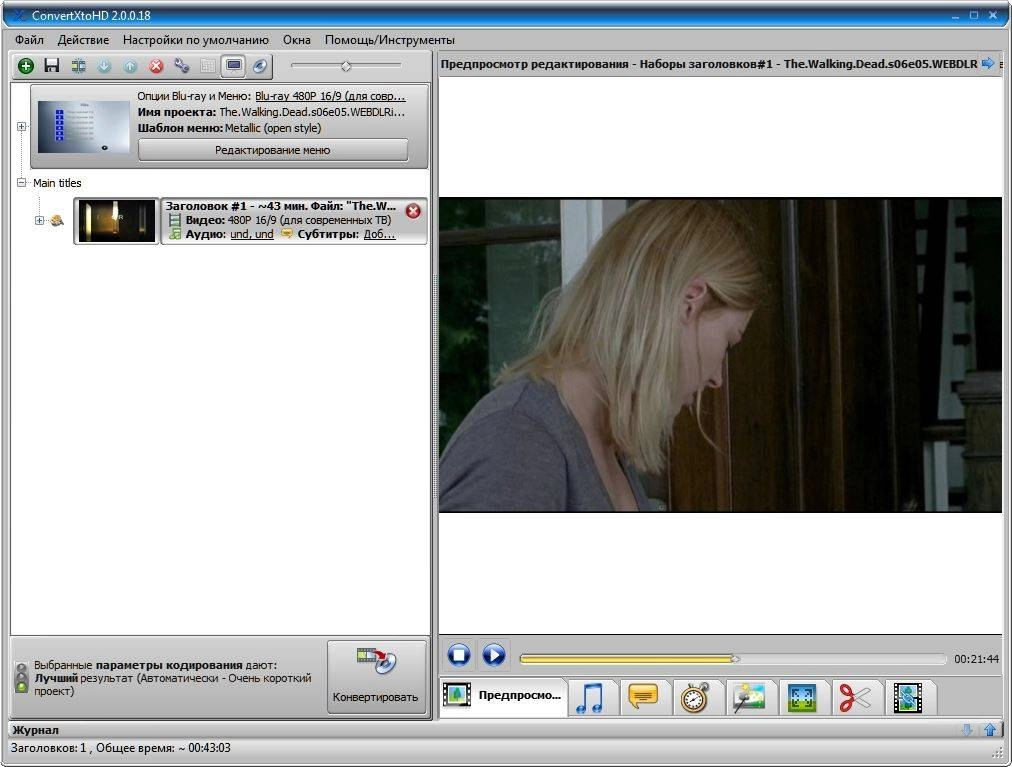Image resolution: width=1012 pixels, height=767 pixels.
Task: Click the chapters icon beside Заголовок #1 thumbnail
Action: pos(57,221)
